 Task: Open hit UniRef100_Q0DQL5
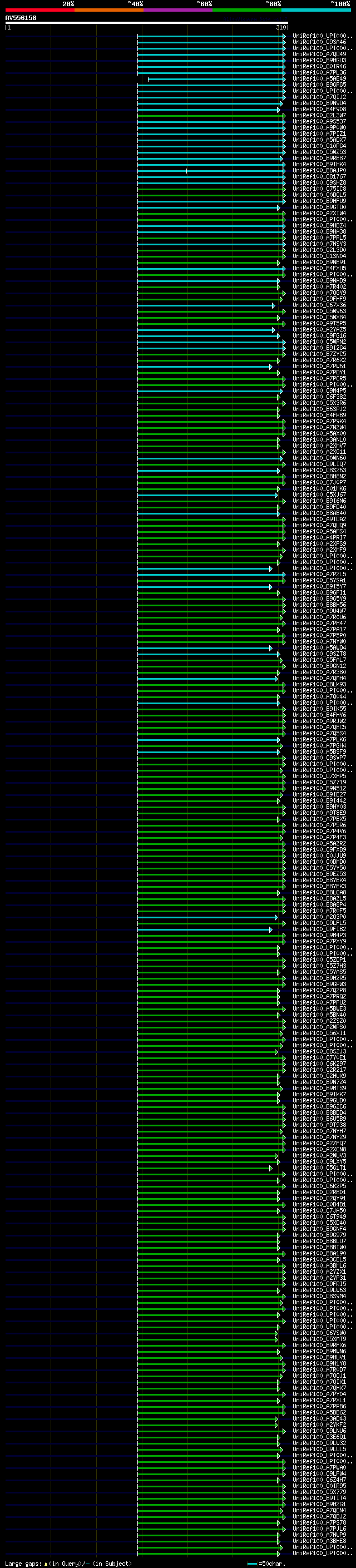click(x=319, y=195)
